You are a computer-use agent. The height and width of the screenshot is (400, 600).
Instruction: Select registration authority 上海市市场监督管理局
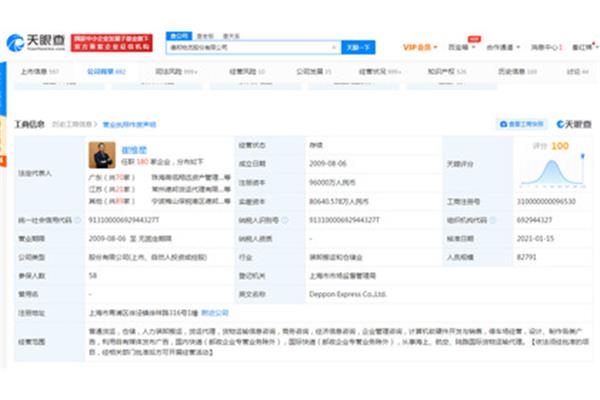(342, 276)
